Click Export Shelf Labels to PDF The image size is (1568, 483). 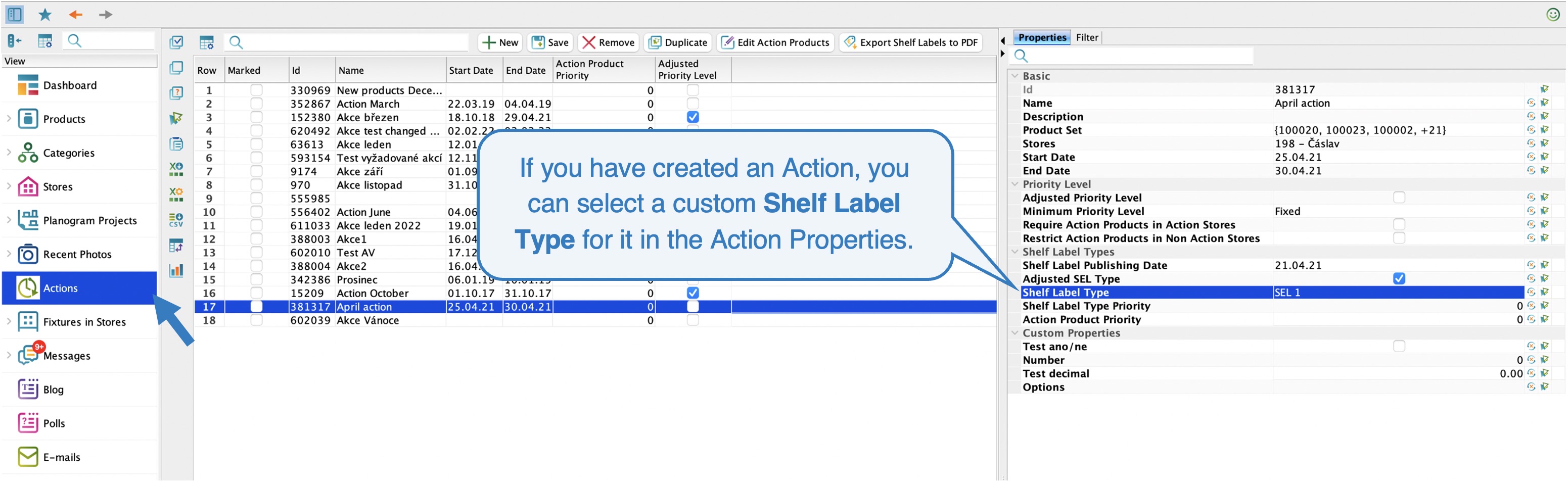(910, 42)
